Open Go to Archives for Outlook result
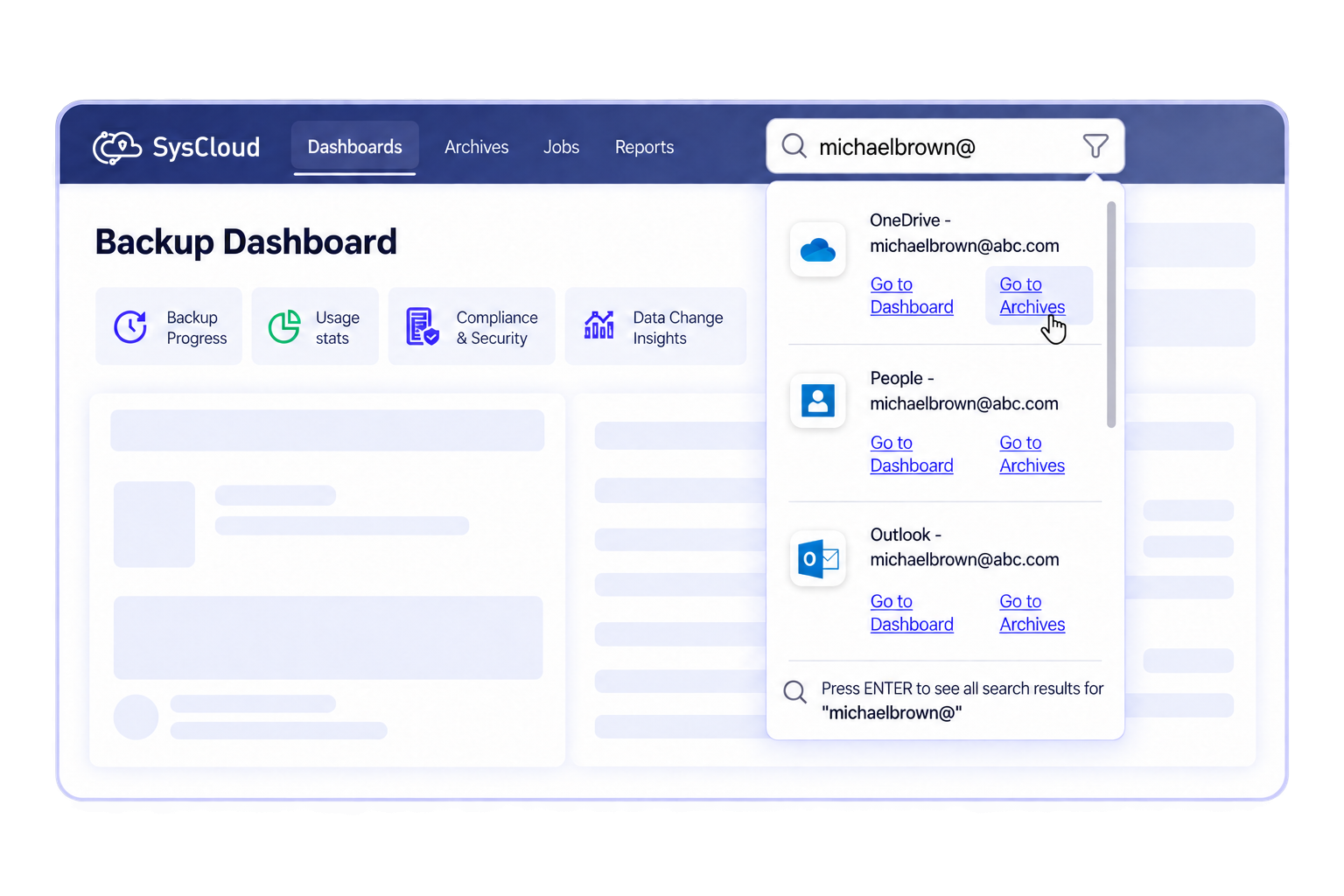Image resolution: width=1344 pixels, height=896 pixels. coord(1032,612)
